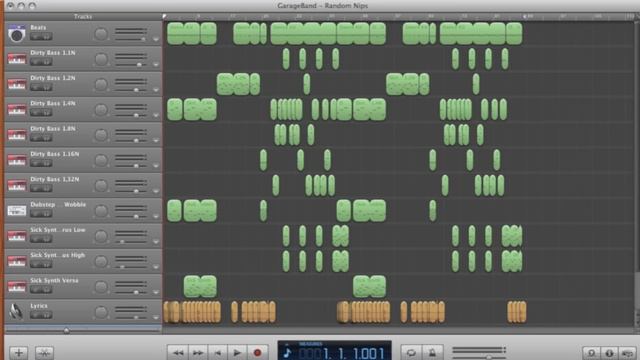This screenshot has width=640, height=360.
Task: Click the Dubstep Wobble synth track icon
Action: 17,211
